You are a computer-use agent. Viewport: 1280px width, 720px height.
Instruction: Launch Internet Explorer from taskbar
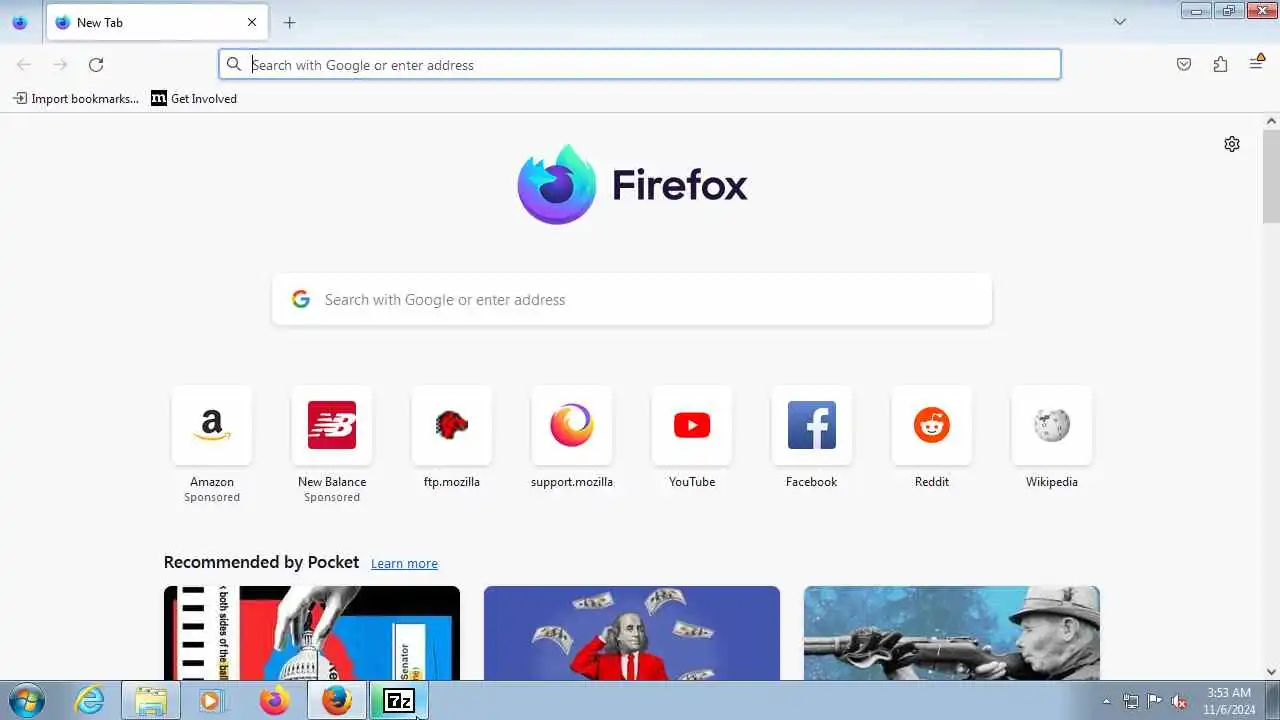[x=90, y=701]
